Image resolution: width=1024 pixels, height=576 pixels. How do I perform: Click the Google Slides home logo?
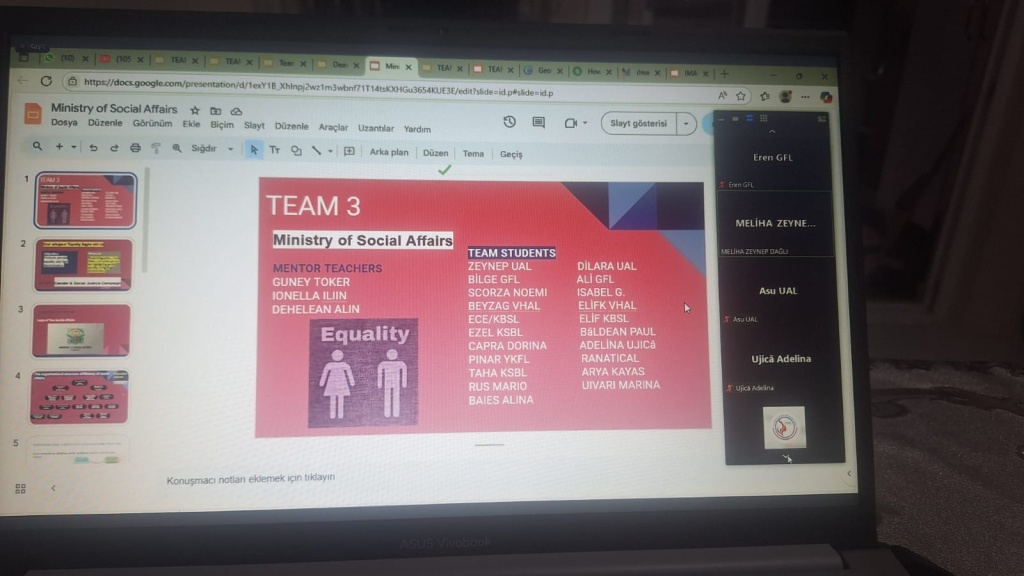click(32, 114)
